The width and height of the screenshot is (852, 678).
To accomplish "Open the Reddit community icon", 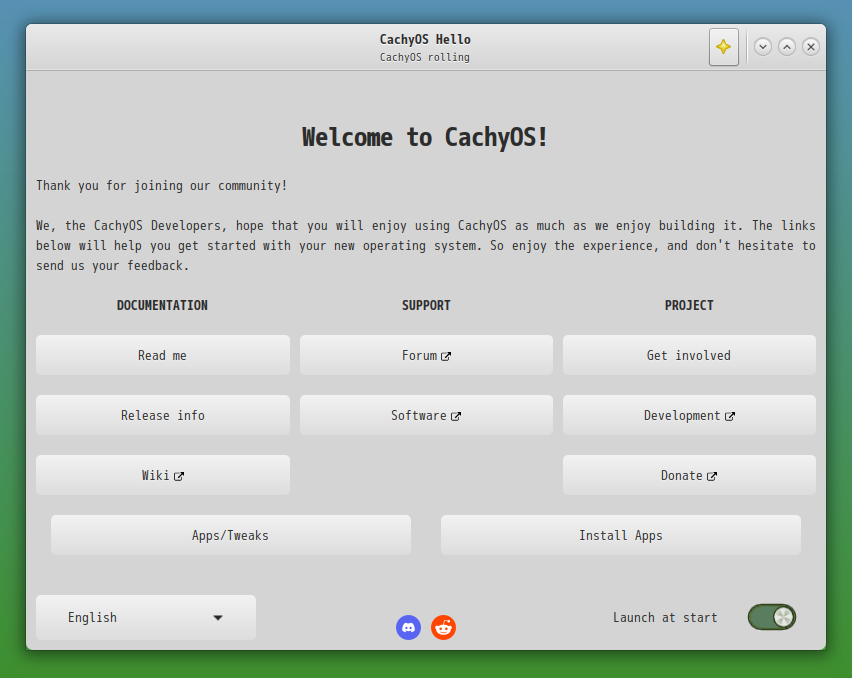I will point(443,627).
